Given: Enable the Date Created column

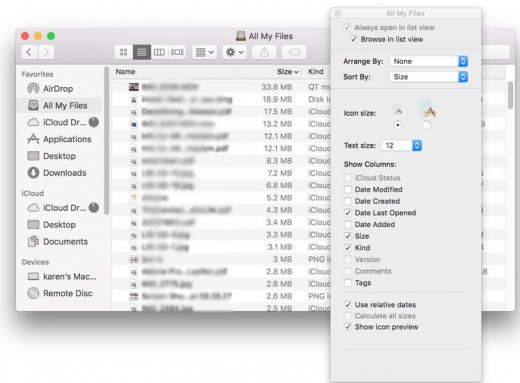Looking at the screenshot, I should 348,201.
